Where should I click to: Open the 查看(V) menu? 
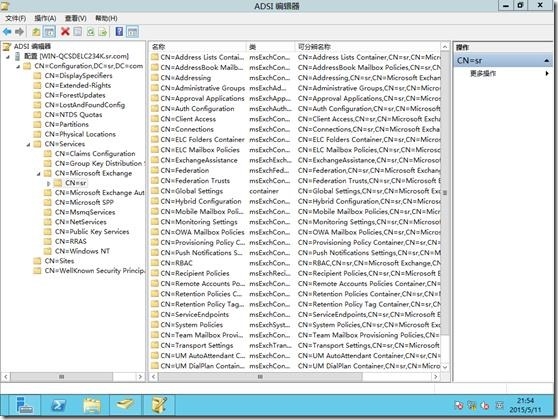point(75,19)
